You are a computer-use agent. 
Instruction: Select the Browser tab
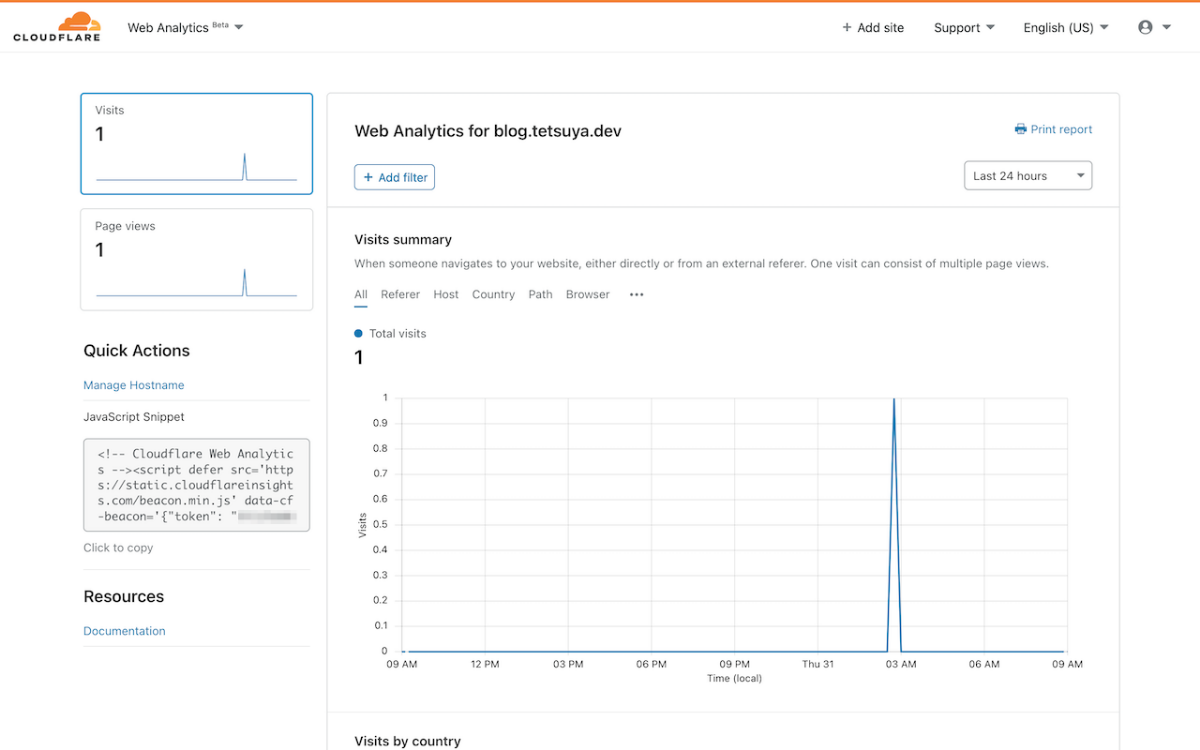tap(588, 295)
